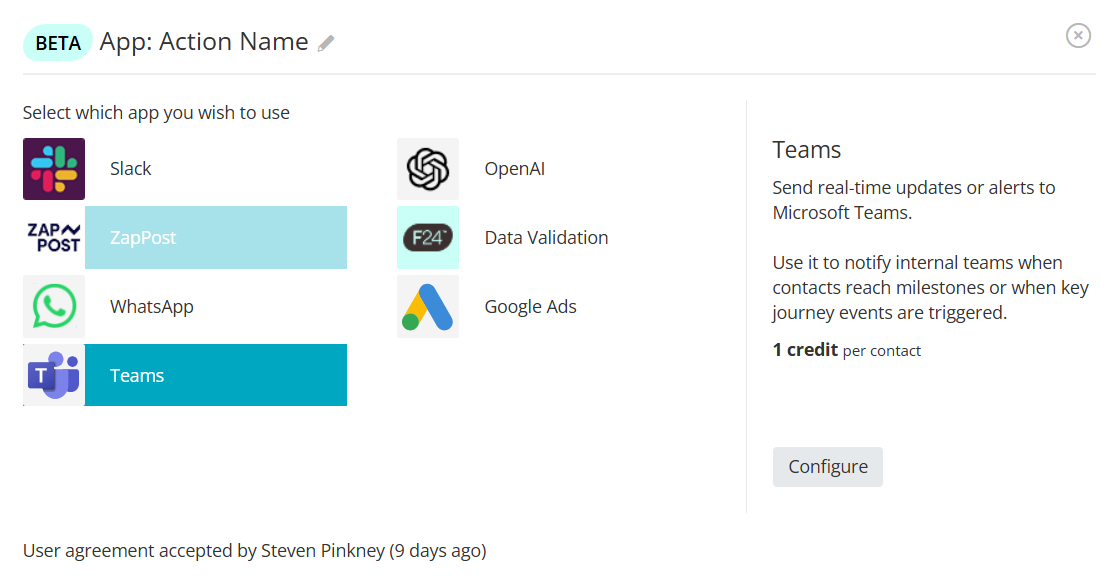Click the Slack logo icon

point(54,169)
